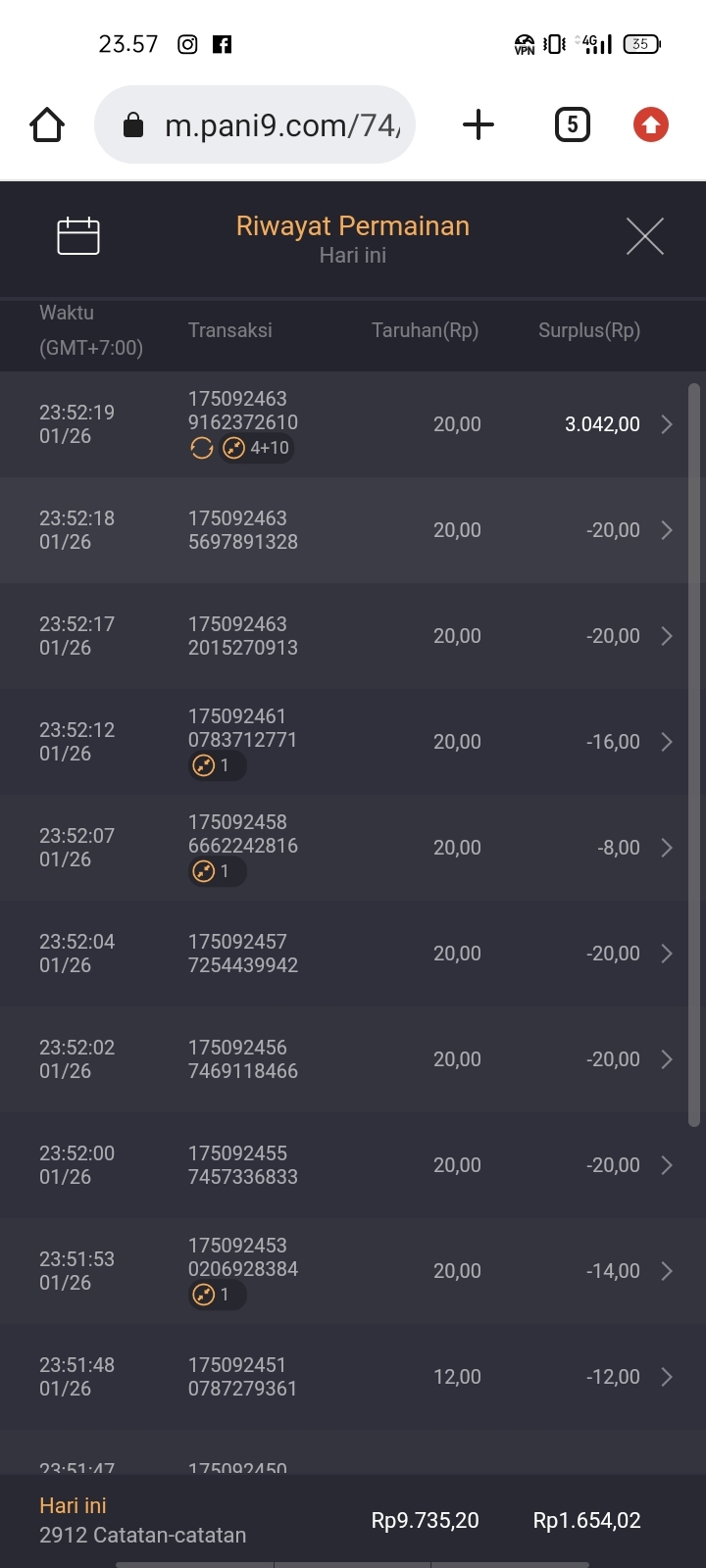Viewport: 706px width, 1568px height.
Task: Open the tab switcher showing 5 tabs
Action: pyautogui.click(x=573, y=125)
